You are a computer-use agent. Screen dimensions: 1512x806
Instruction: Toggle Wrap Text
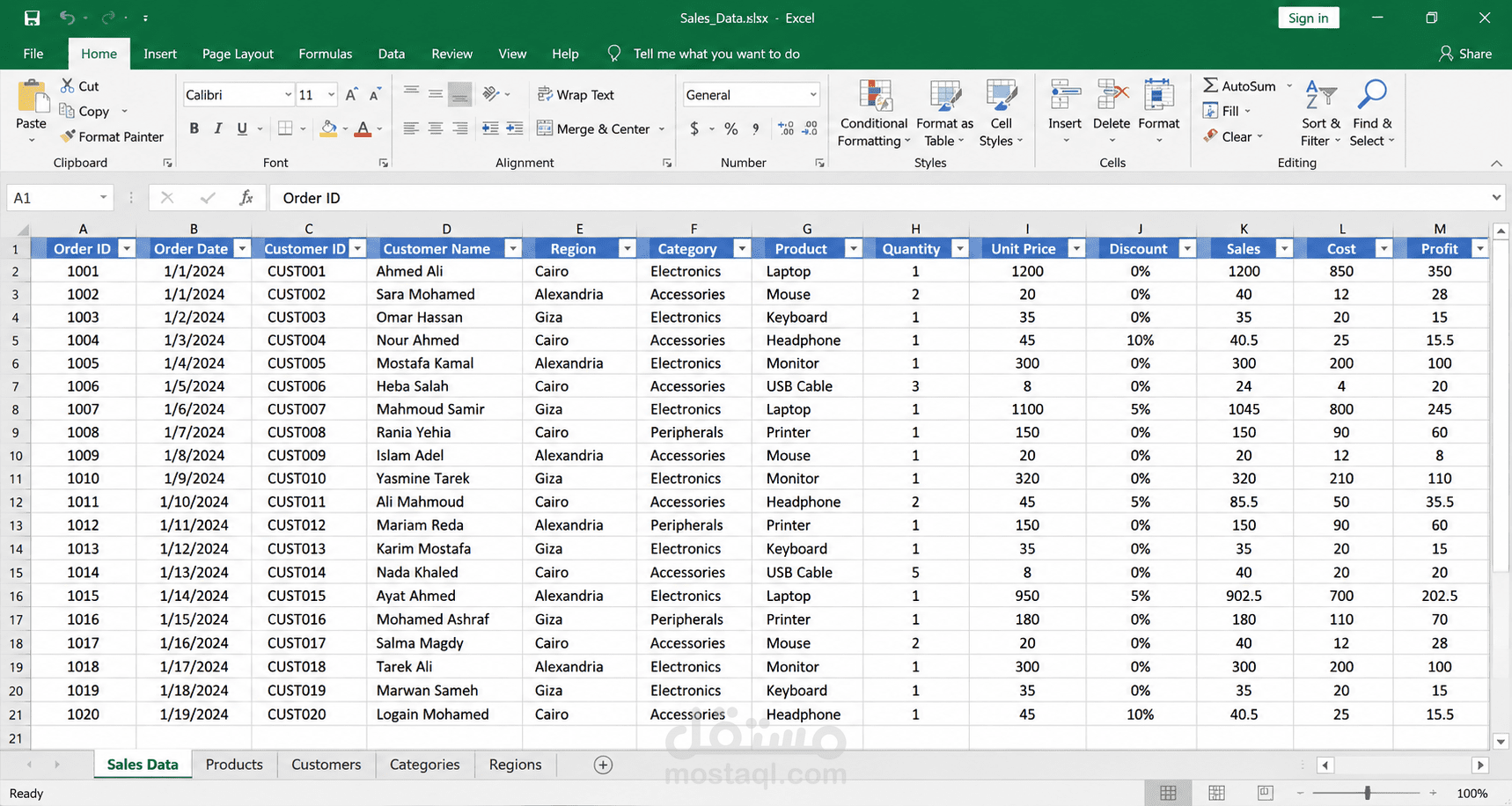tap(576, 94)
